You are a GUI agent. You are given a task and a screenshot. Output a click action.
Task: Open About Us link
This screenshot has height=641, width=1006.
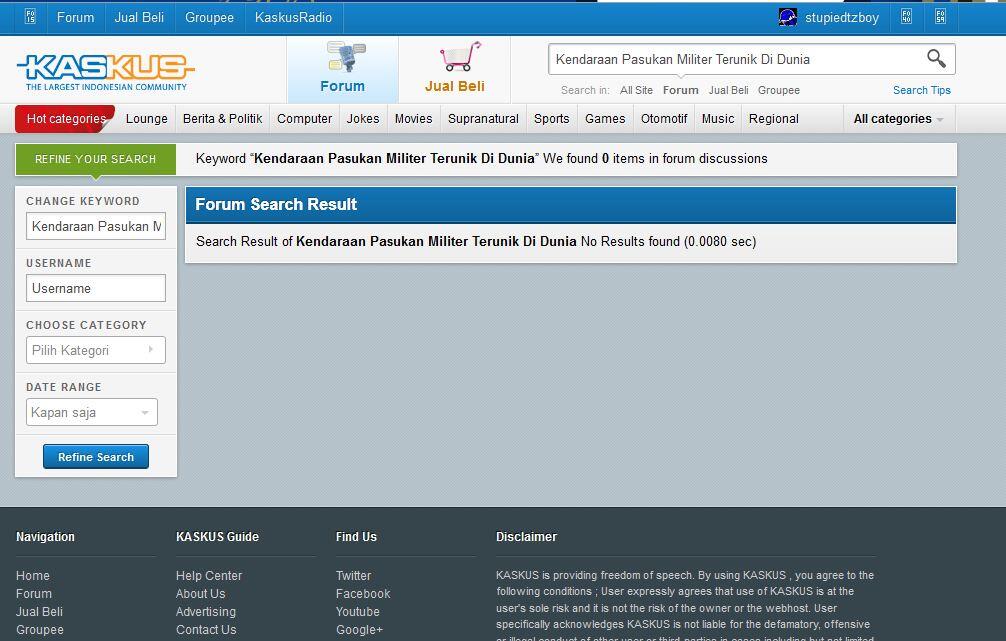(x=201, y=594)
